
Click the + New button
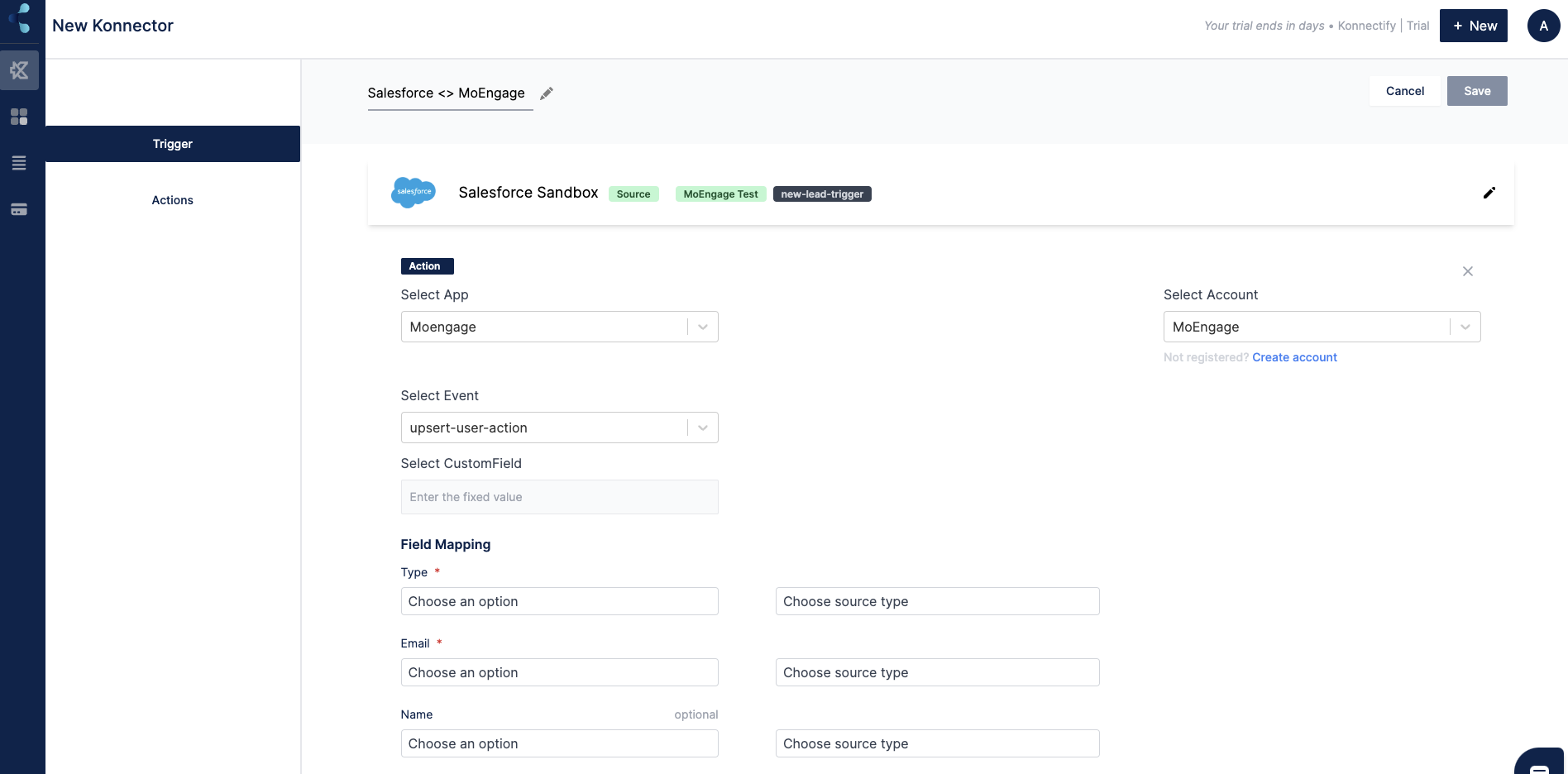point(1474,26)
